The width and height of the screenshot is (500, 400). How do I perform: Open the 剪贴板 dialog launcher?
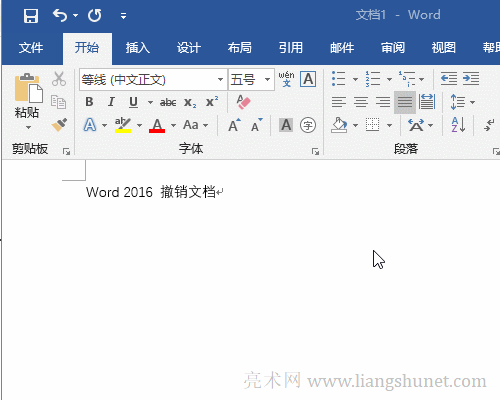point(67,152)
